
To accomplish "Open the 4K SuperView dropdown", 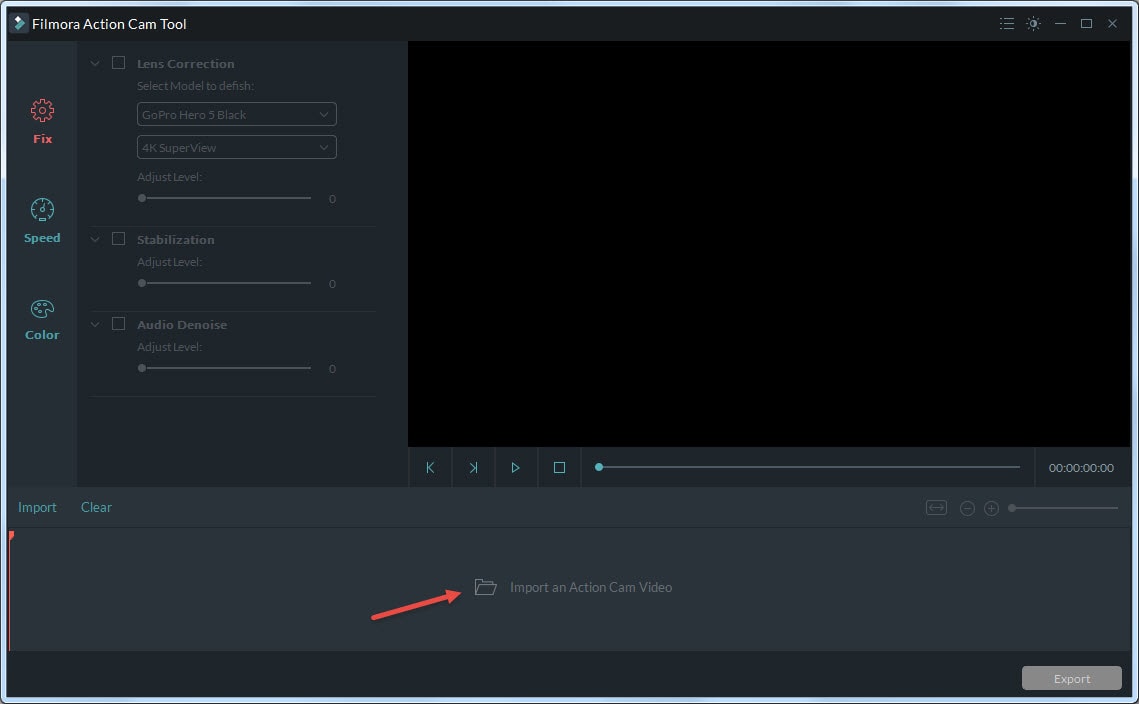I will (x=237, y=147).
